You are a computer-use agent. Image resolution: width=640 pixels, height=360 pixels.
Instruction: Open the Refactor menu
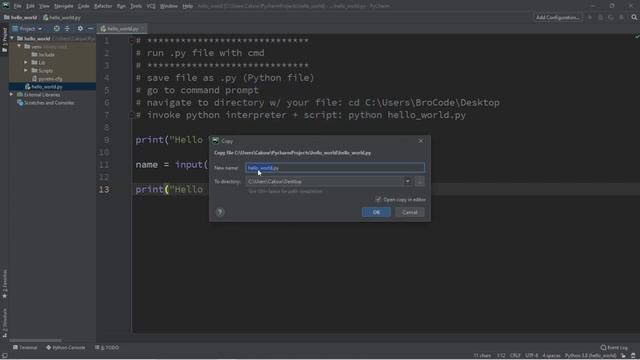tap(103, 6)
